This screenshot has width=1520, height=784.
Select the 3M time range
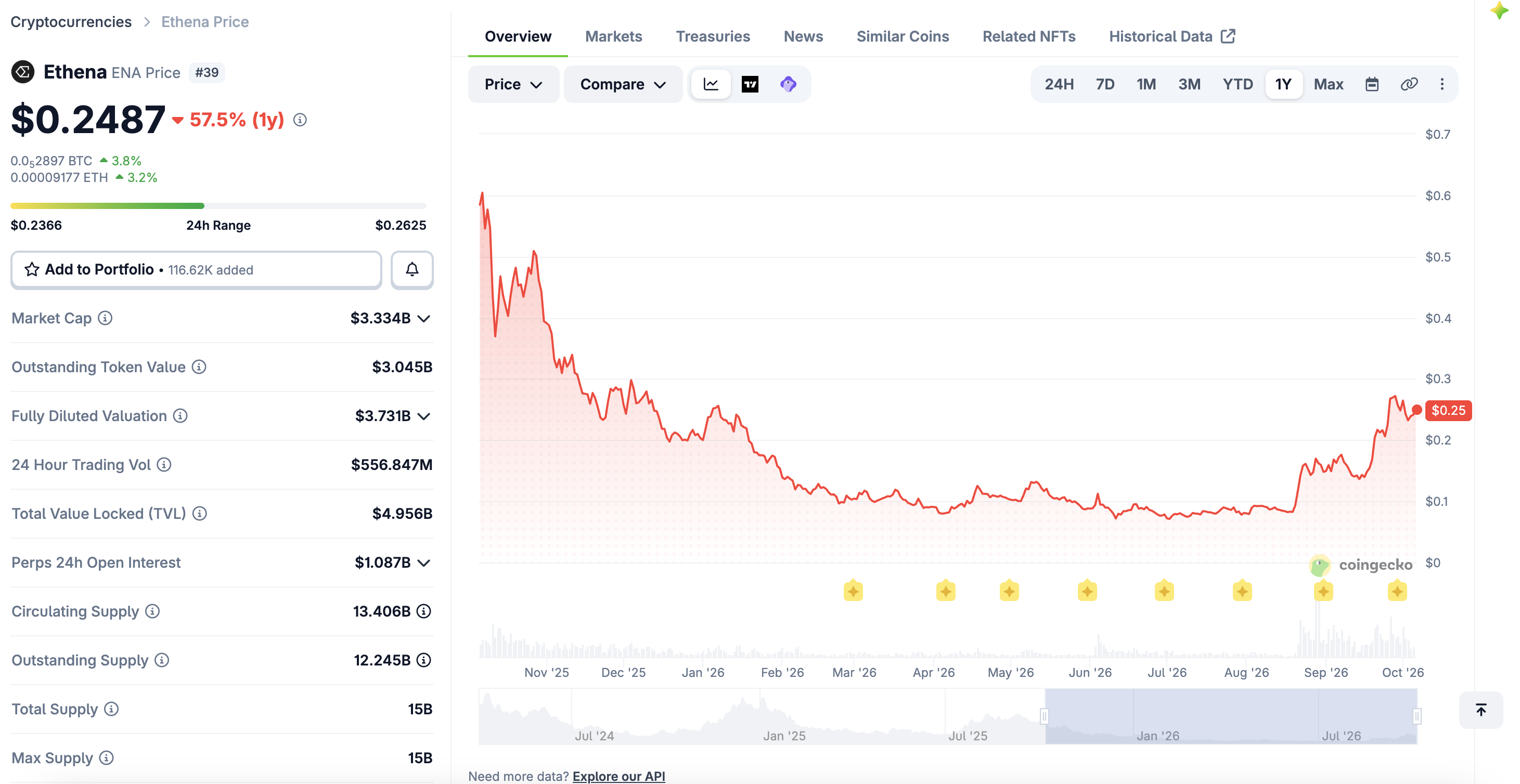point(1190,84)
